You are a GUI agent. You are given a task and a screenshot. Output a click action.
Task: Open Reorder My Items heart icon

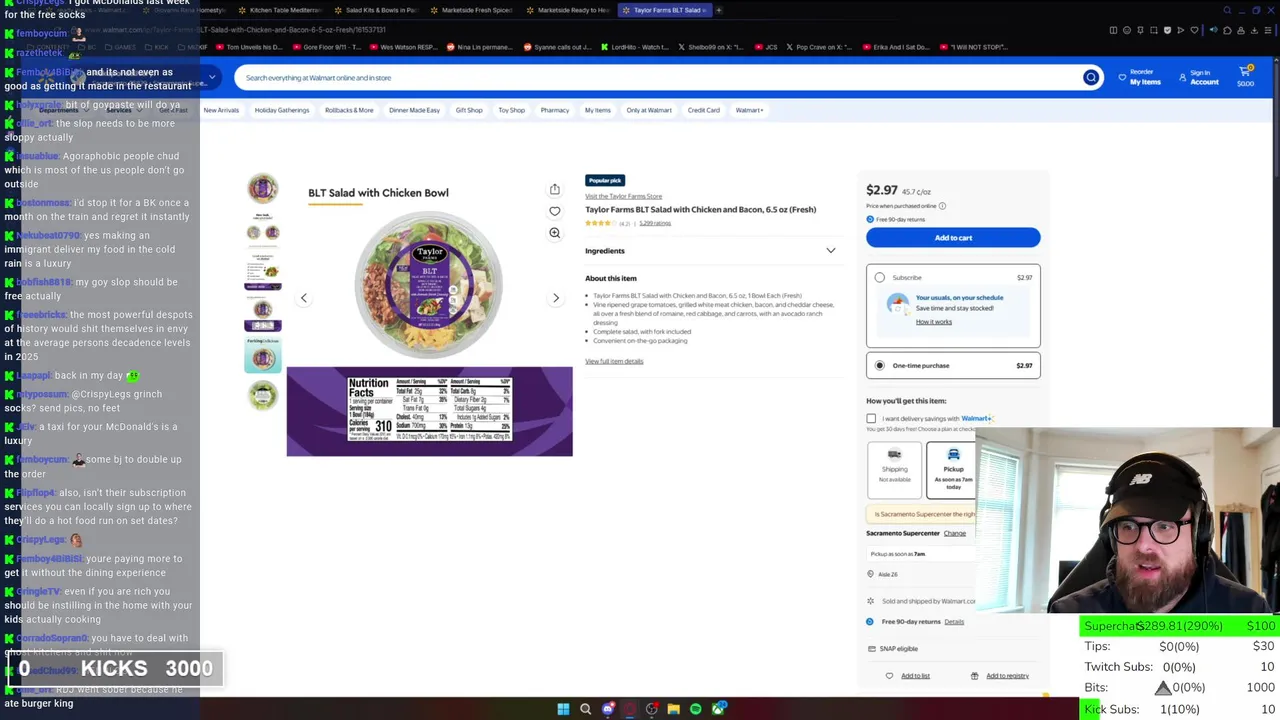pyautogui.click(x=1123, y=77)
